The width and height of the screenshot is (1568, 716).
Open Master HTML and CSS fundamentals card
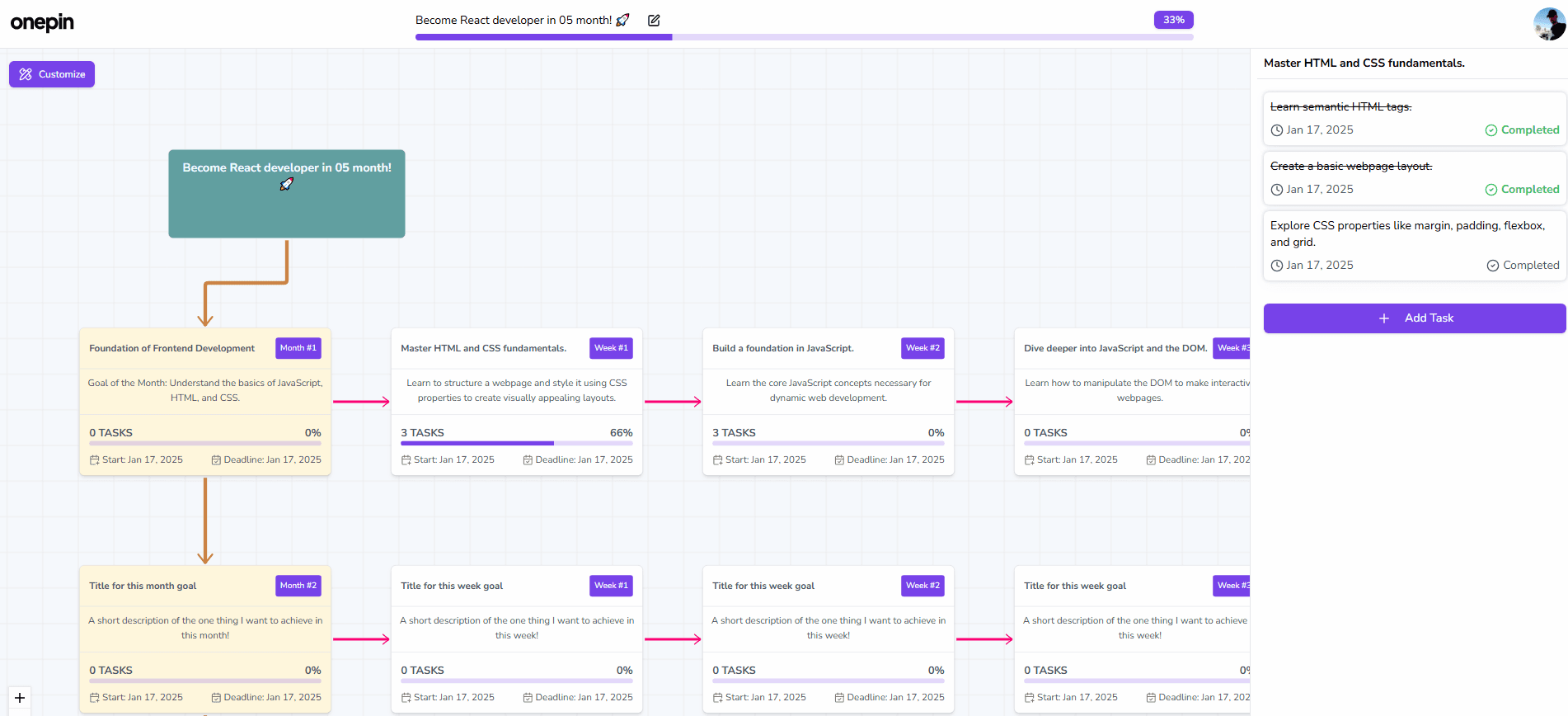[x=517, y=402]
